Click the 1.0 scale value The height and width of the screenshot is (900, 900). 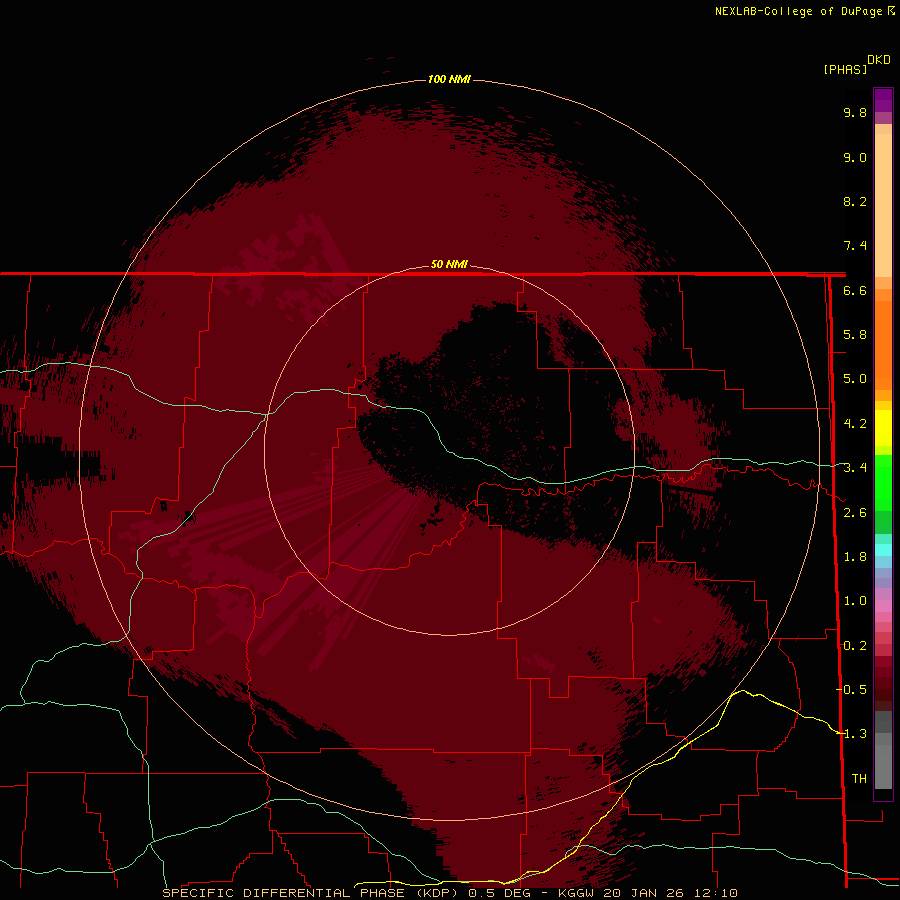pos(855,601)
